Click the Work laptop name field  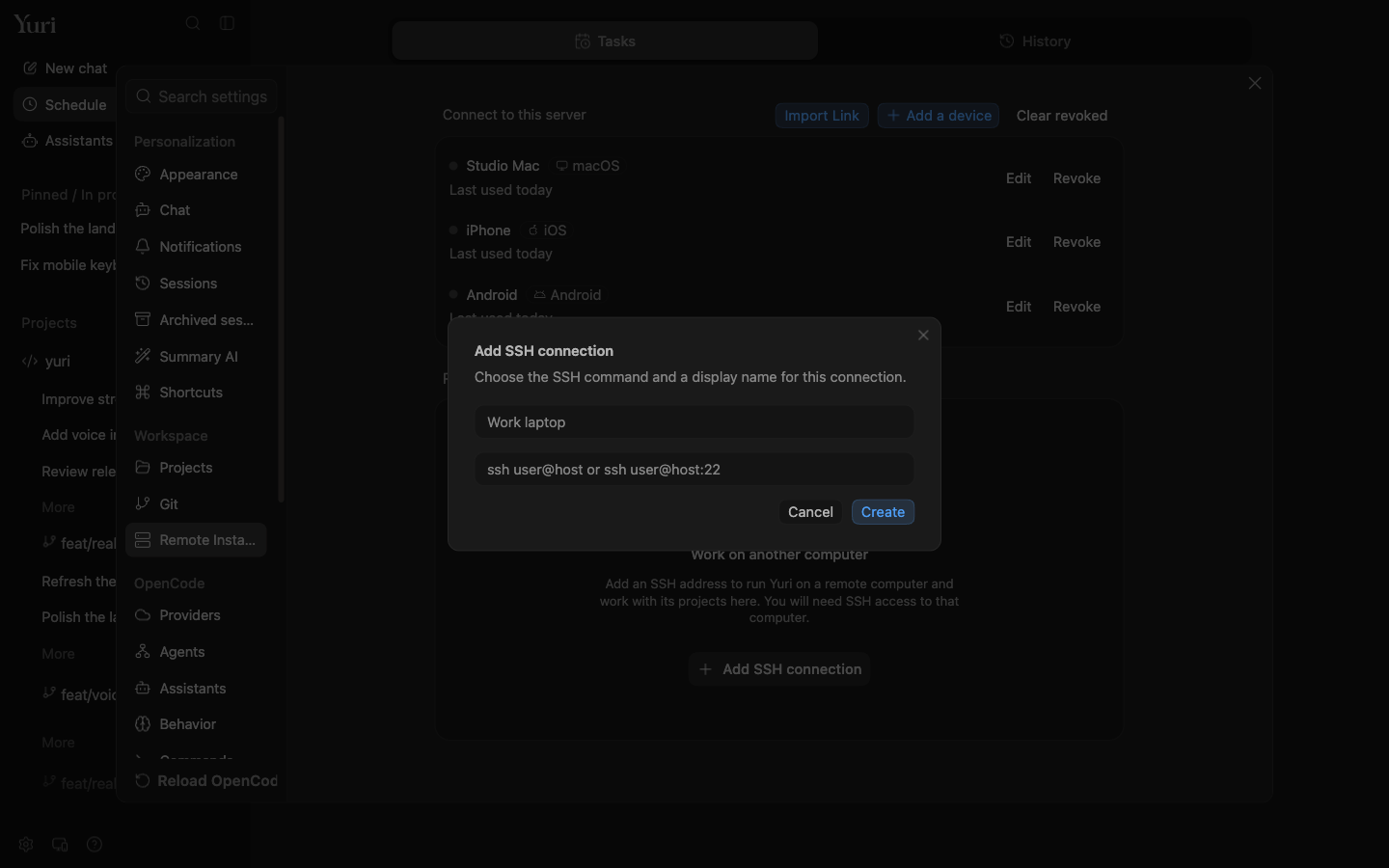tap(694, 422)
